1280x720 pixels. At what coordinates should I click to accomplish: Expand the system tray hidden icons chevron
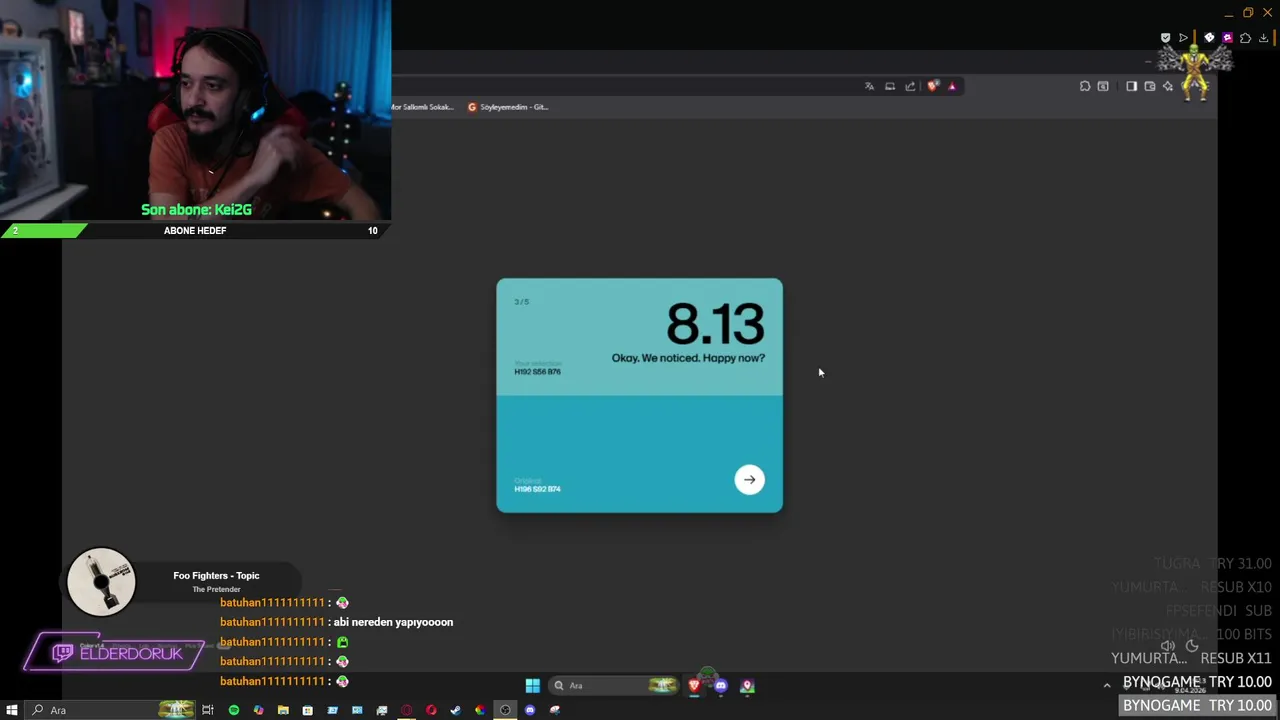[1106, 686]
